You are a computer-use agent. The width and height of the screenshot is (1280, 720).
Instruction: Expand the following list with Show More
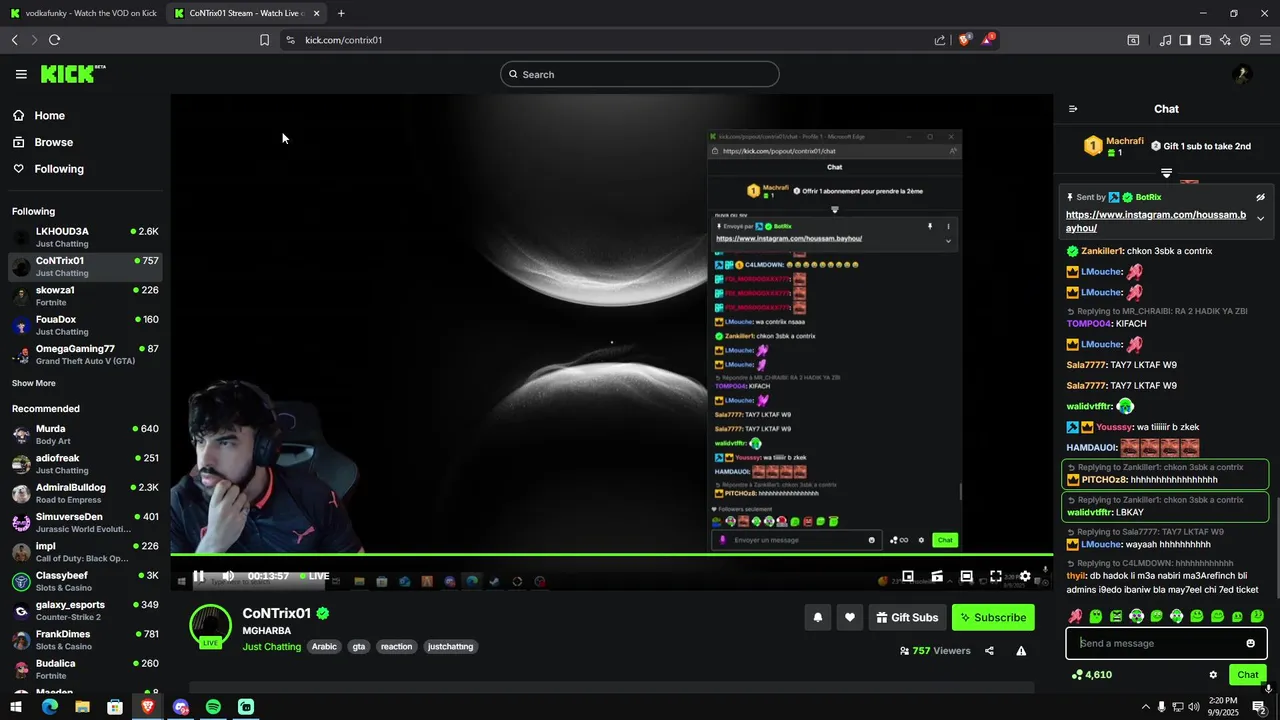point(34,383)
